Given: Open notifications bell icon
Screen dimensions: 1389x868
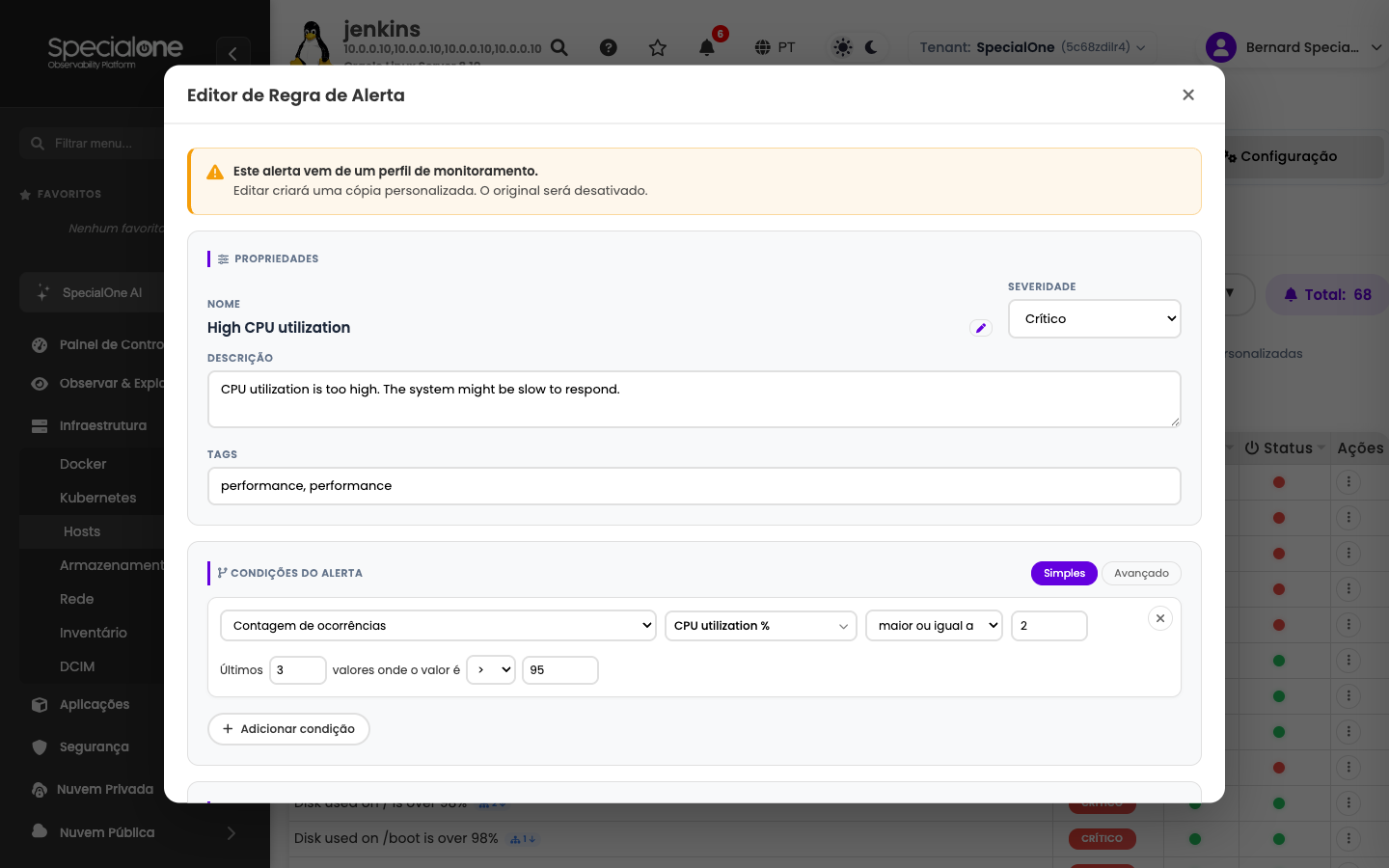Looking at the screenshot, I should 707,47.
